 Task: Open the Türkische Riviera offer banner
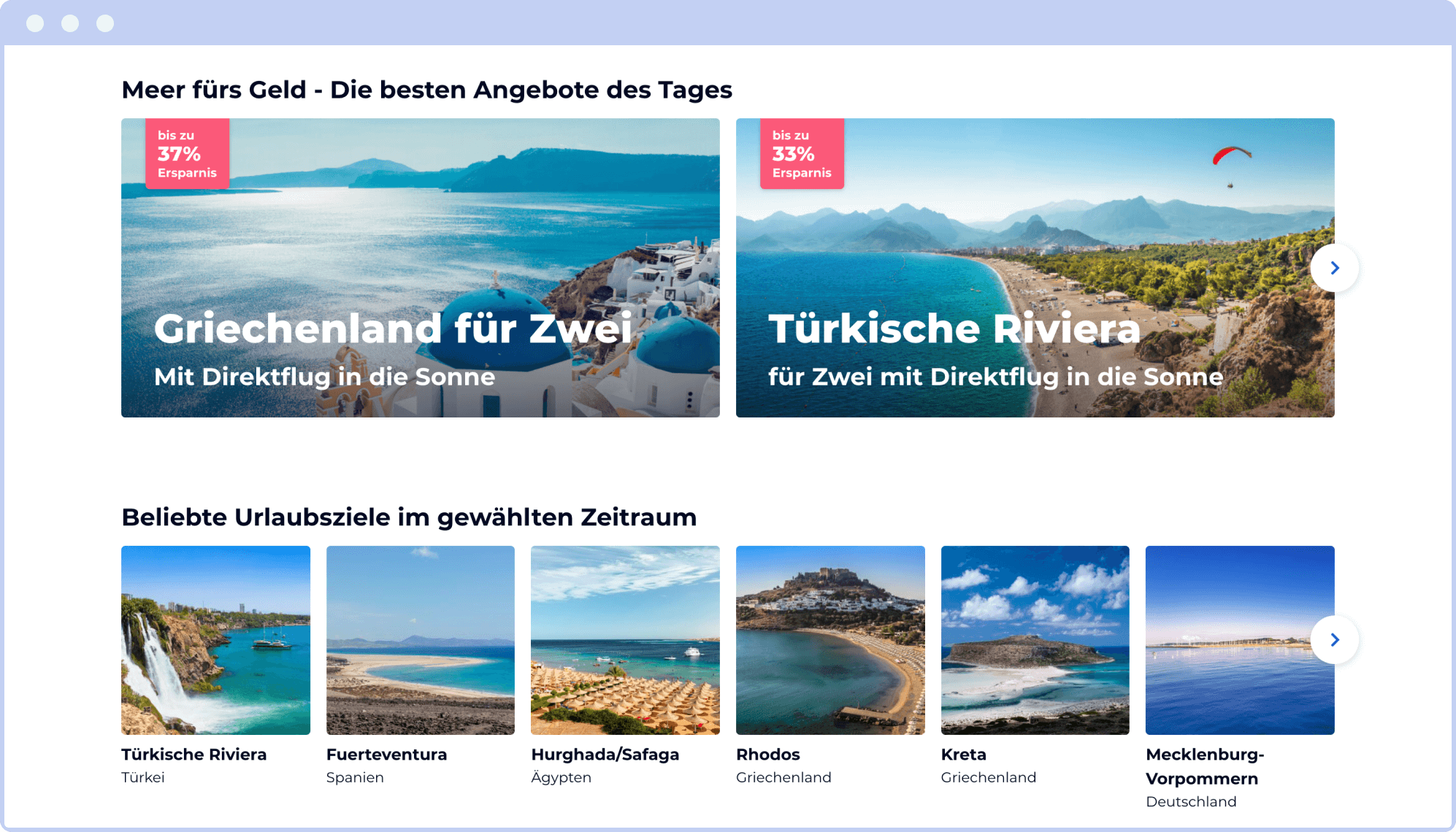point(1035,268)
